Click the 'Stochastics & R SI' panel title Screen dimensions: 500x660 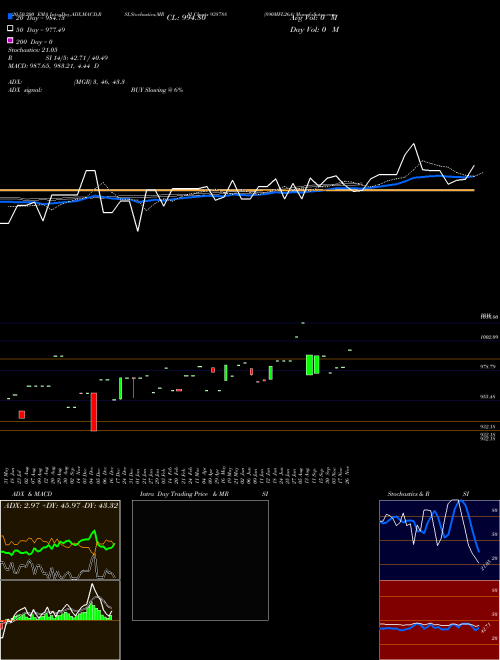point(428,494)
